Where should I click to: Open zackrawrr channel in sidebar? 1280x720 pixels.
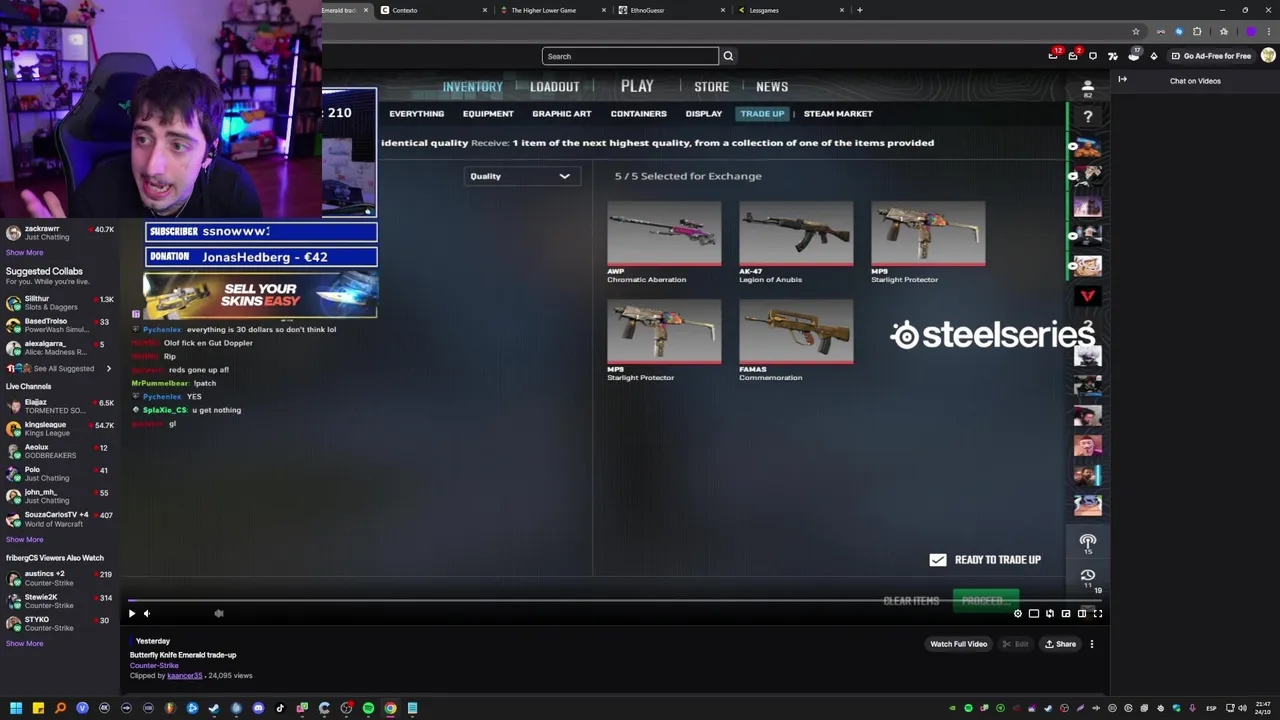tap(60, 232)
